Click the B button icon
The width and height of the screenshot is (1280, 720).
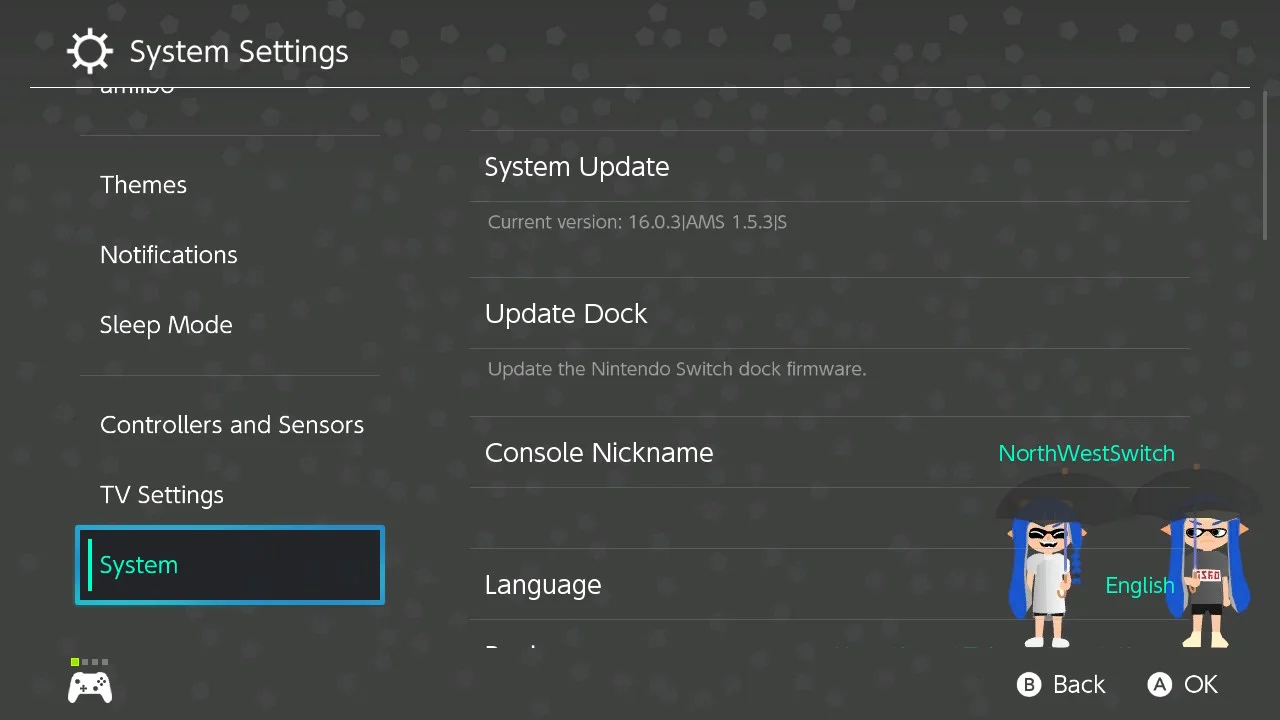pyautogui.click(x=1029, y=684)
